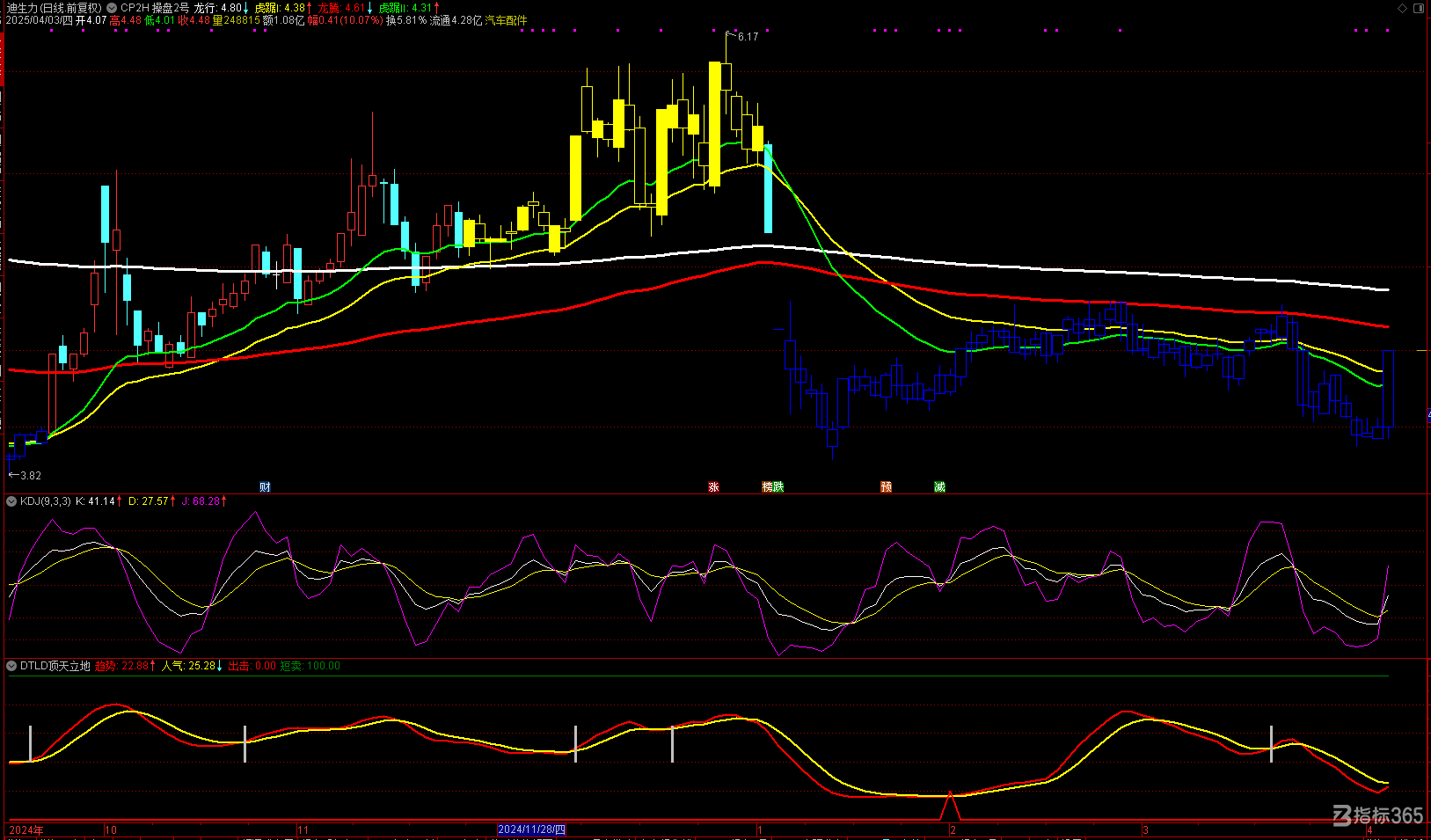
Task: Open the 汽车配件 sector link
Action: point(507,20)
